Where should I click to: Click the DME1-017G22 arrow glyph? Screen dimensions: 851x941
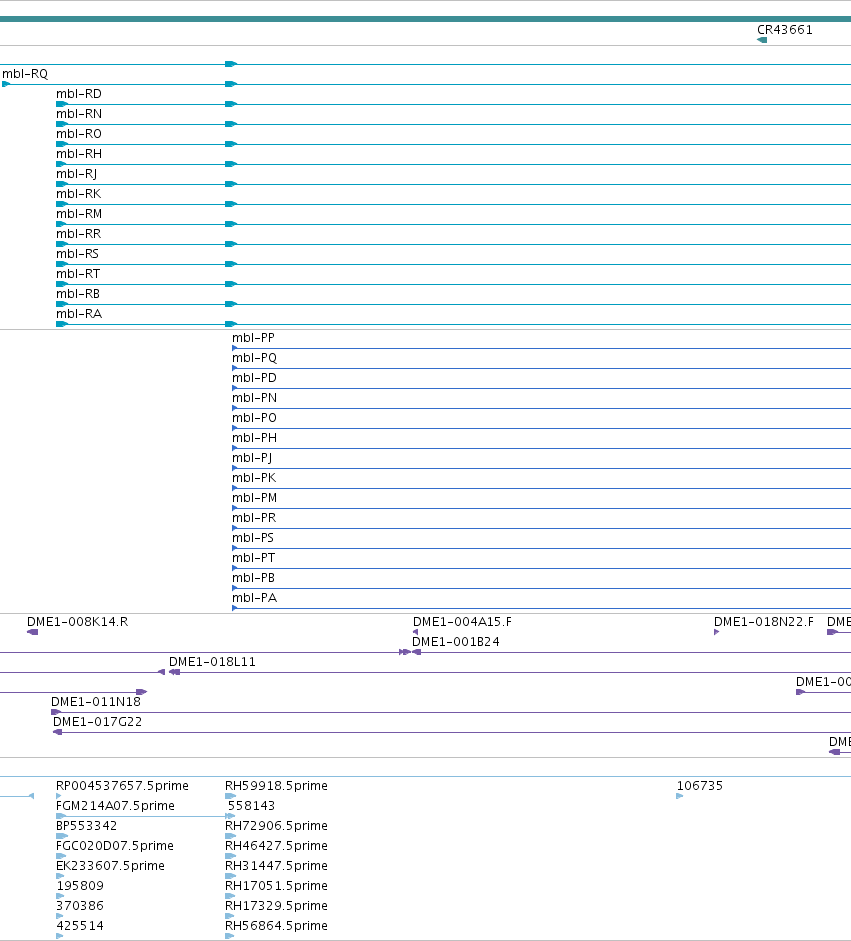[58, 732]
